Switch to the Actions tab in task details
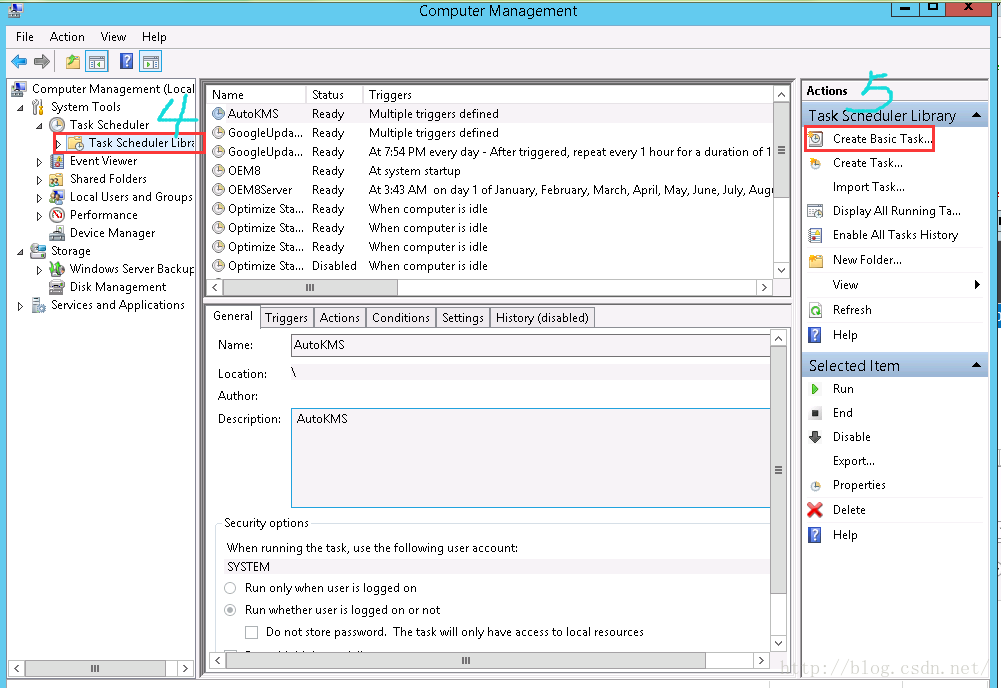The image size is (1001, 688). (340, 318)
